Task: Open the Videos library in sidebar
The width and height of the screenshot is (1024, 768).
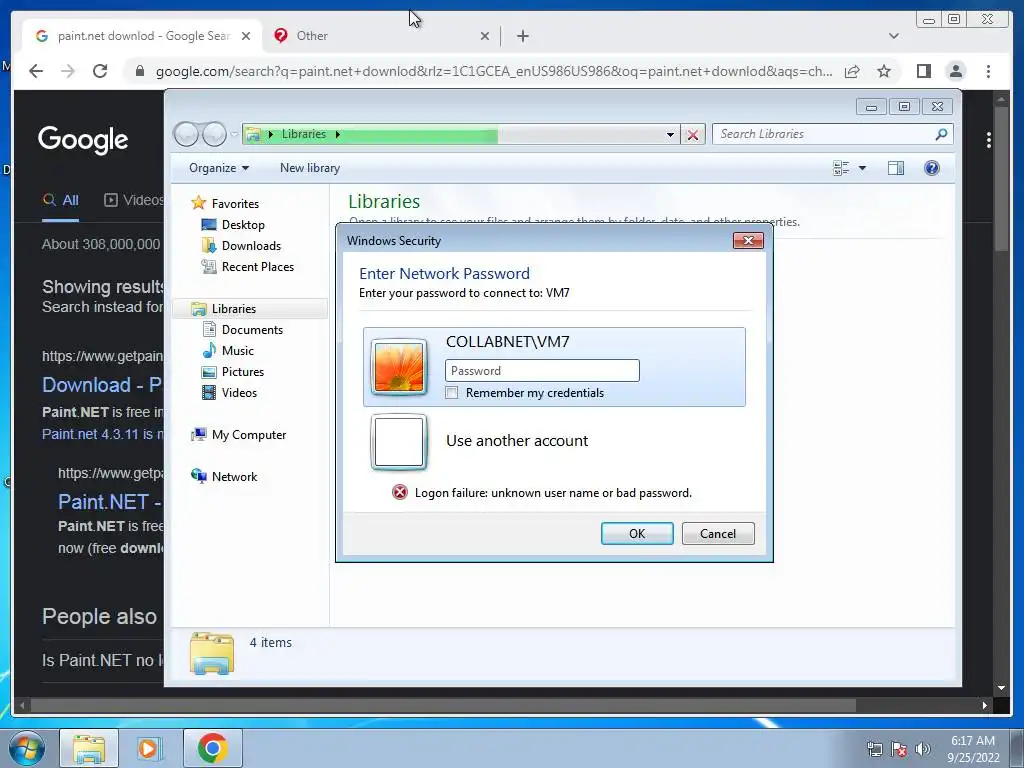Action: (239, 392)
